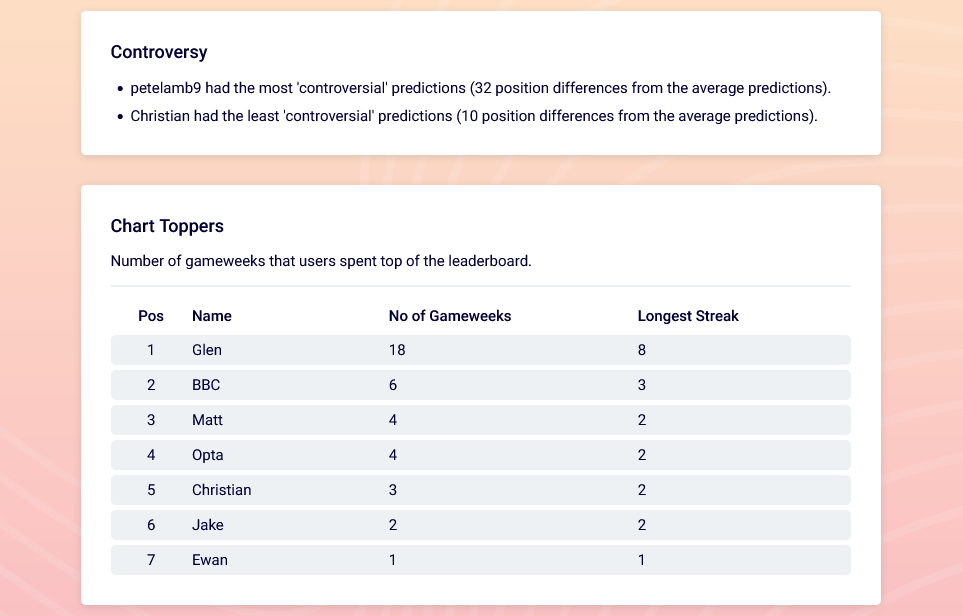Click the Longest Streak column header
Screen dimensions: 963x616
[x=688, y=316]
